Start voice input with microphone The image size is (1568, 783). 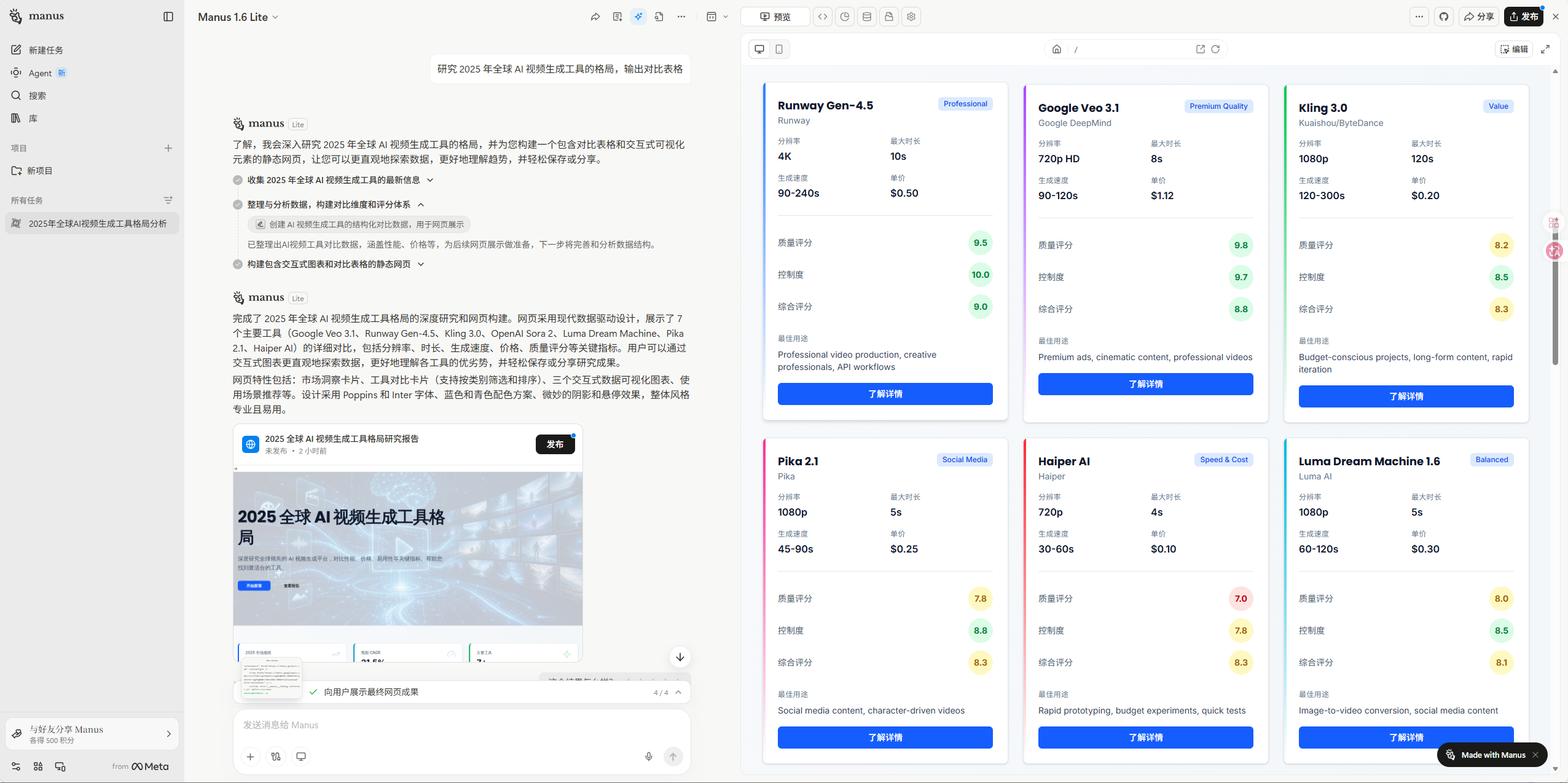649,757
